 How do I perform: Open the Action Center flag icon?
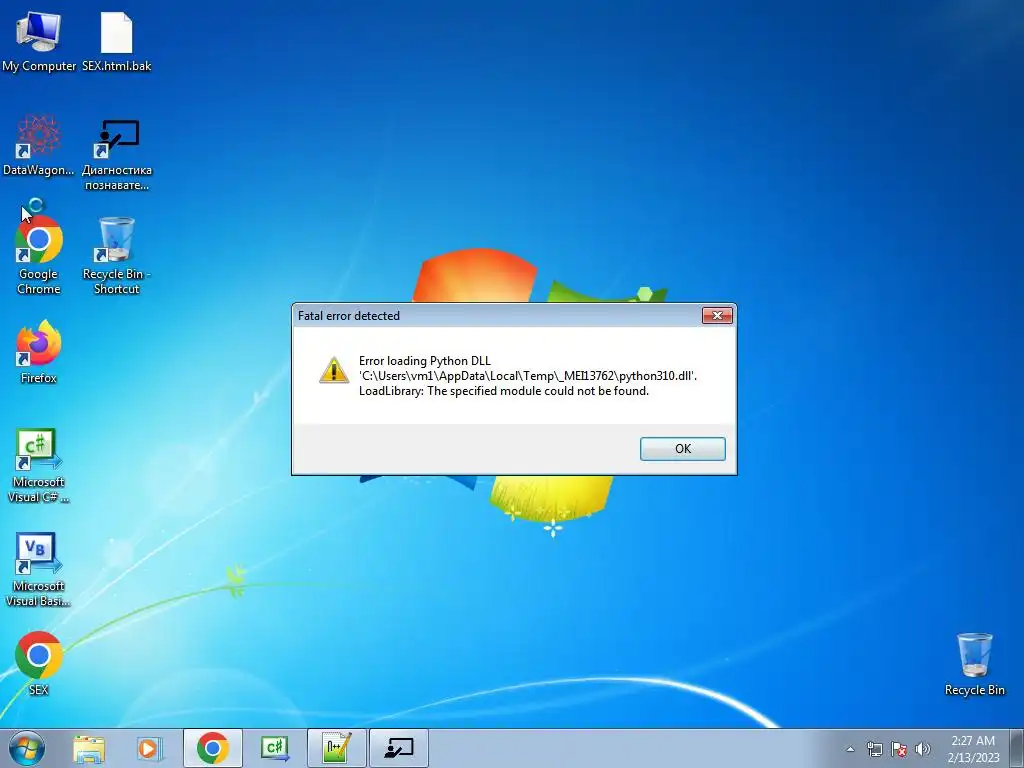coord(899,749)
